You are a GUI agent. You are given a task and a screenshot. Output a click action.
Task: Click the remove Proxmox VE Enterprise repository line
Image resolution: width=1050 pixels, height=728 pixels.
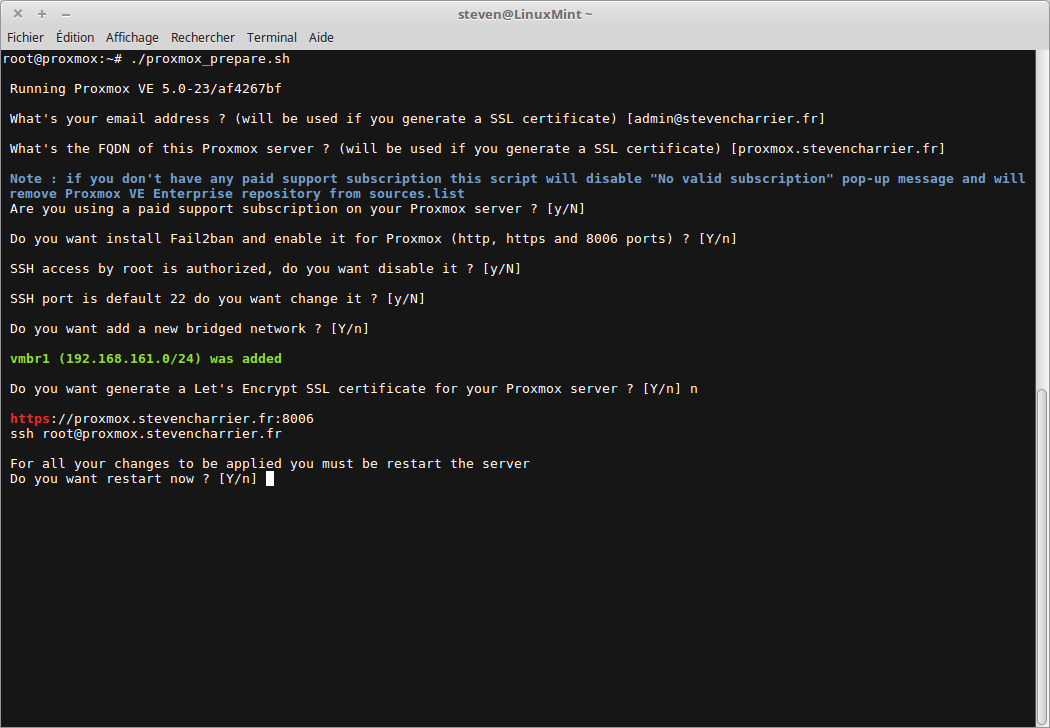(x=237, y=194)
